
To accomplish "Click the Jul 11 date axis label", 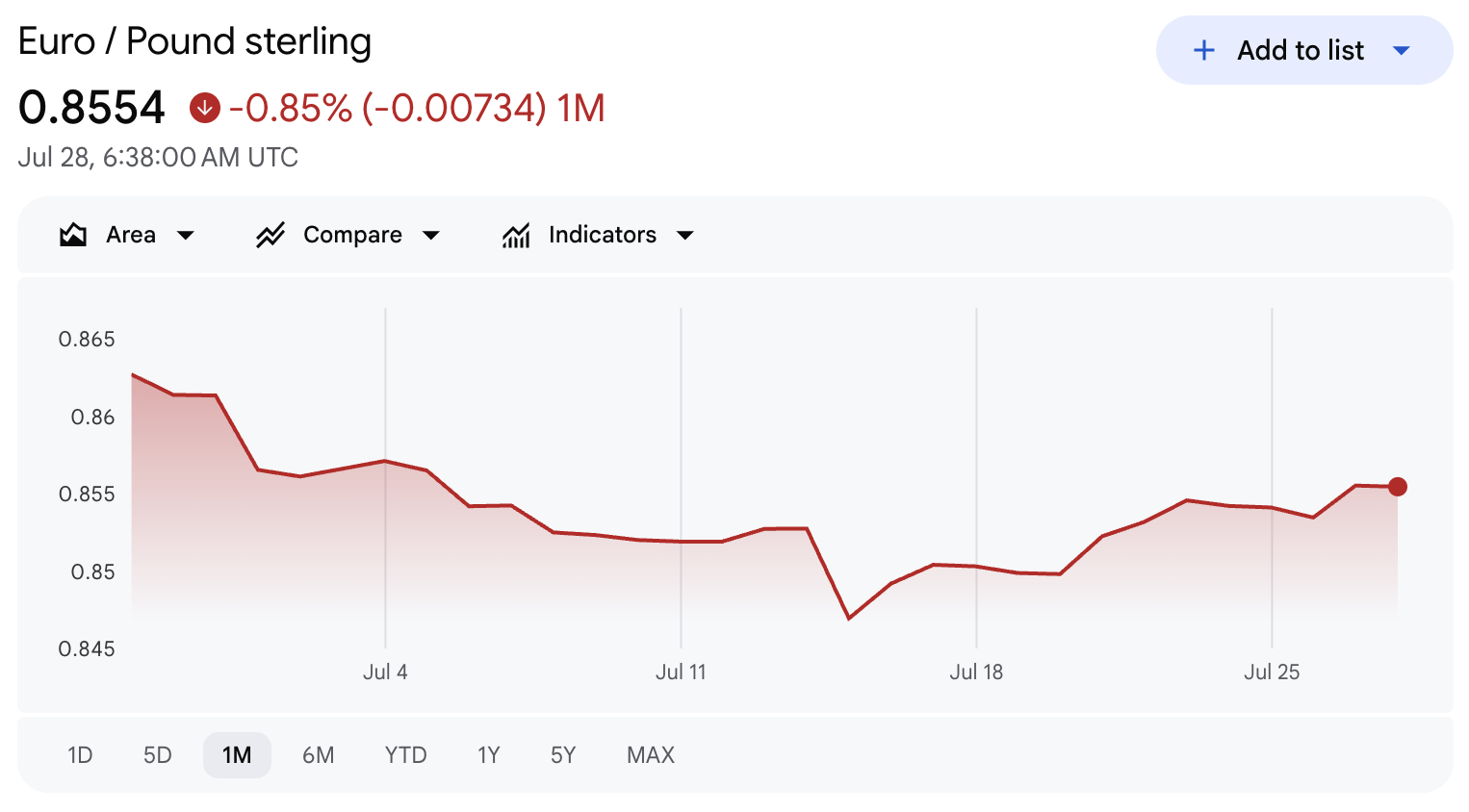I will pyautogui.click(x=681, y=672).
